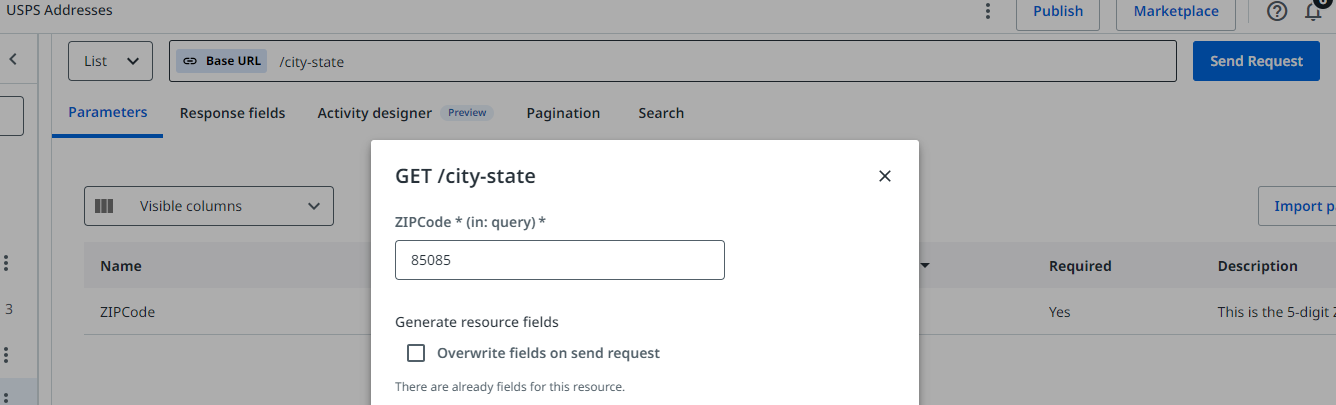Click the Base URL link chip
Viewport: 1336px width, 405px height.
click(222, 61)
